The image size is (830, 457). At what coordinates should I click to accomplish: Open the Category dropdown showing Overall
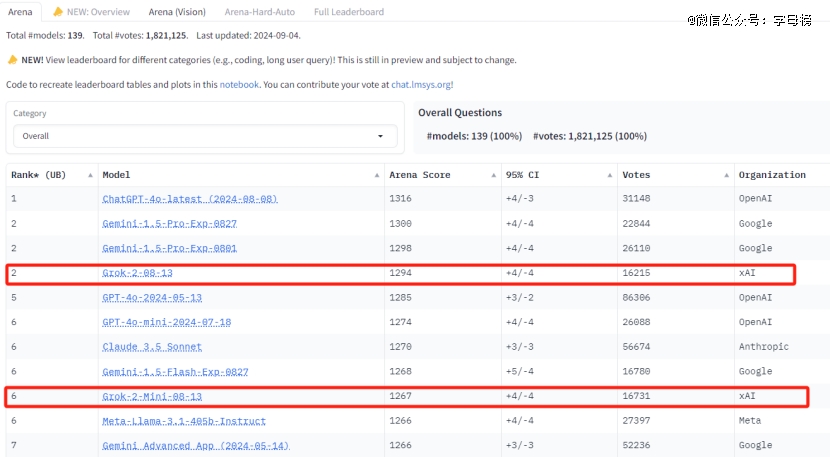point(205,136)
